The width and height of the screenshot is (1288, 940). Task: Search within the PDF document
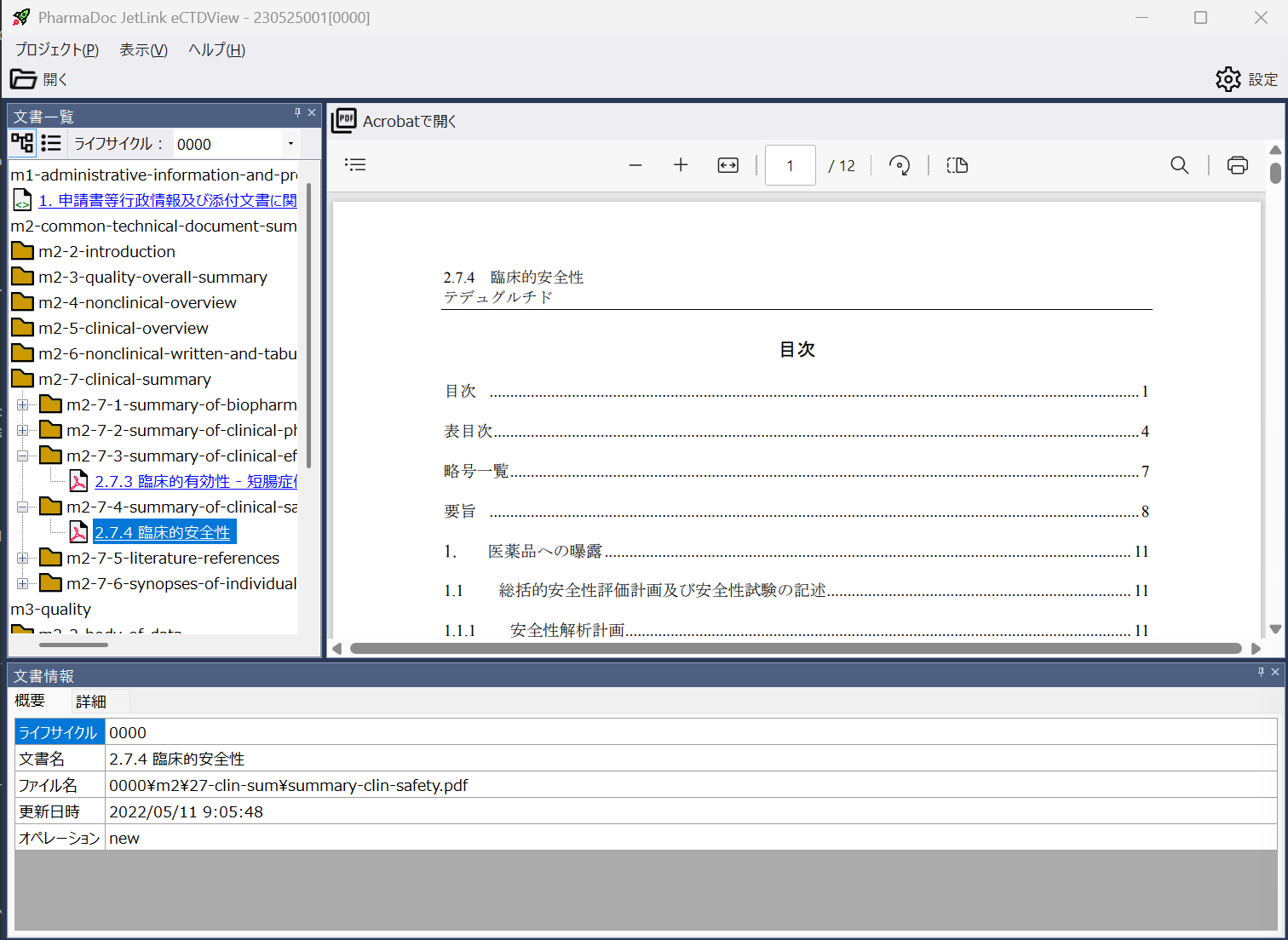(x=1179, y=165)
